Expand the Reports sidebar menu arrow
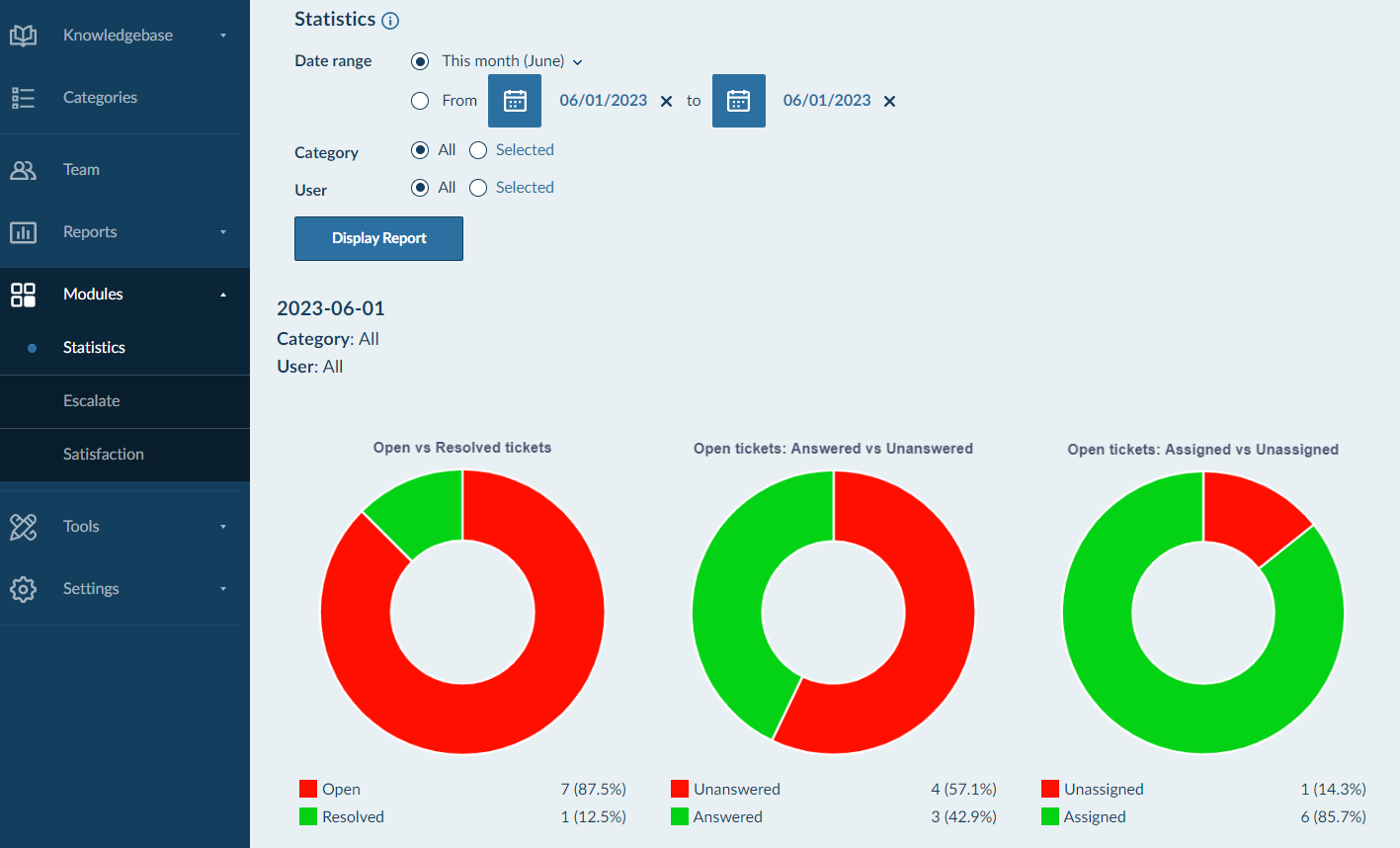Screen dimensions: 1400x848 [x=223, y=232]
